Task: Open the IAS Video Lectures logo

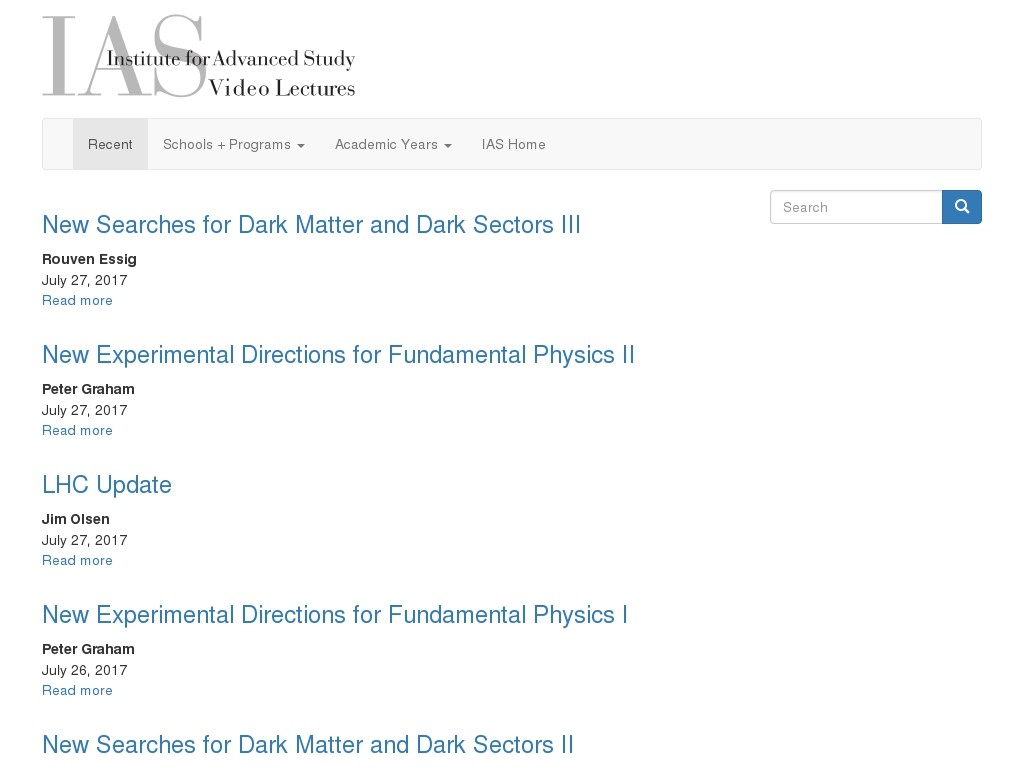Action: 199,57
